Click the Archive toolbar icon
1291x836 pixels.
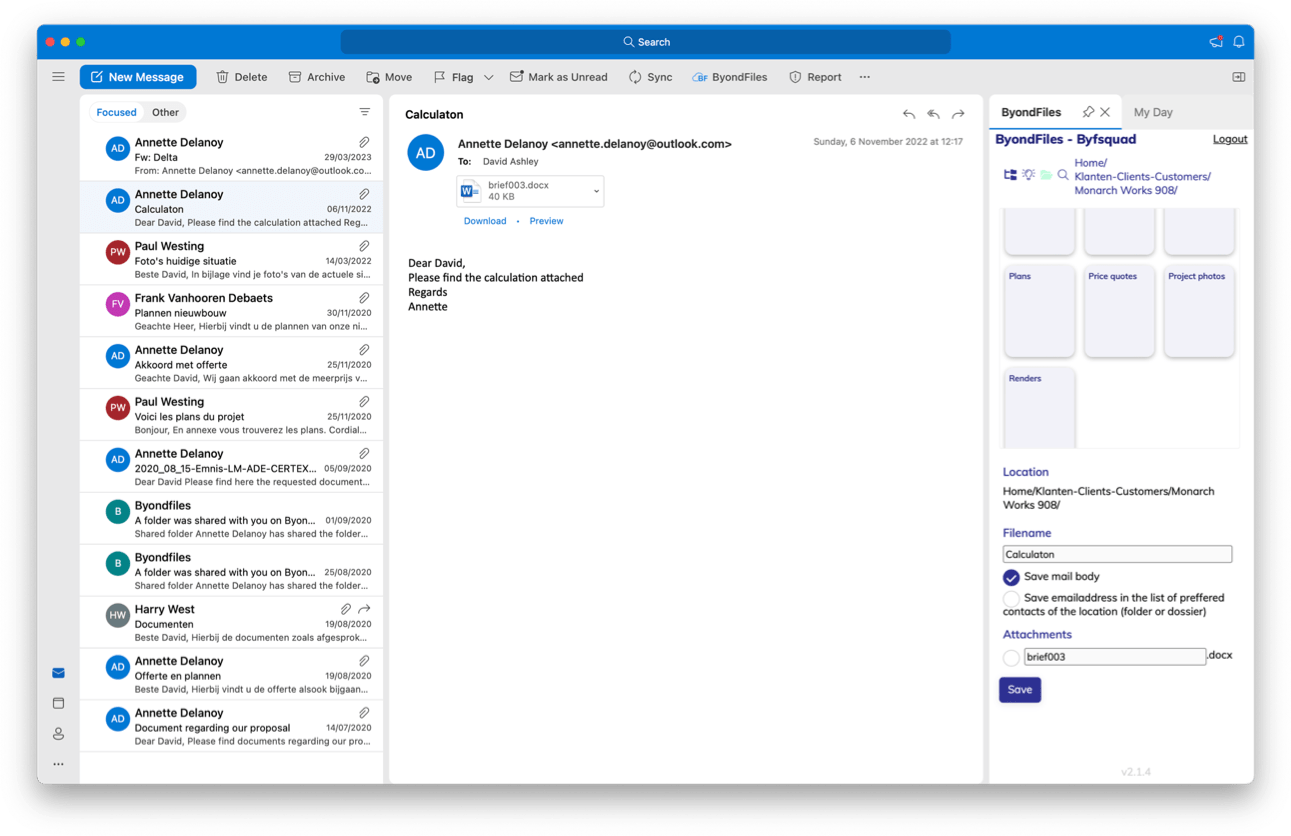(x=295, y=77)
